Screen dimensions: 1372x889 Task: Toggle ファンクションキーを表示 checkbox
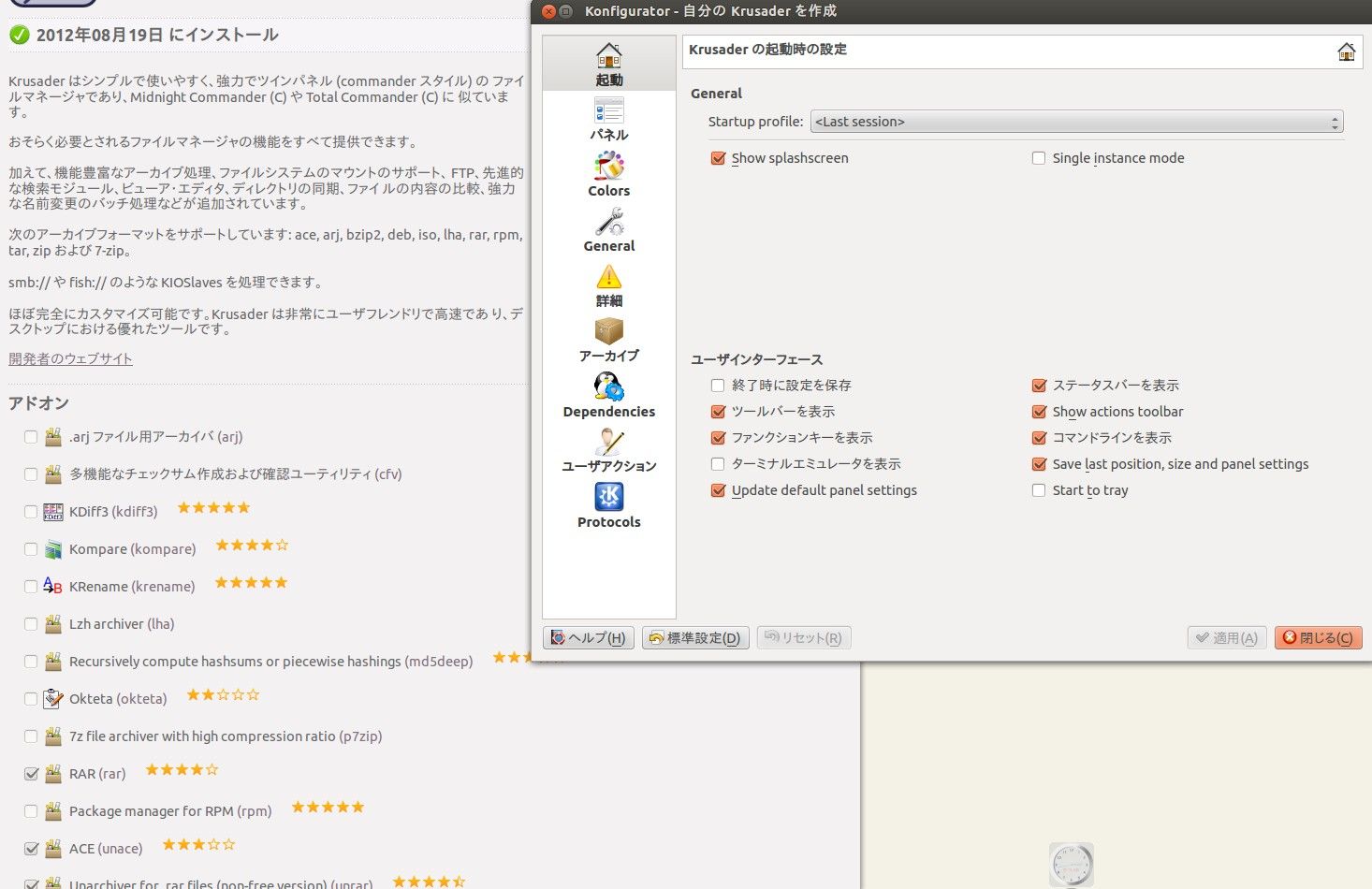click(x=718, y=438)
